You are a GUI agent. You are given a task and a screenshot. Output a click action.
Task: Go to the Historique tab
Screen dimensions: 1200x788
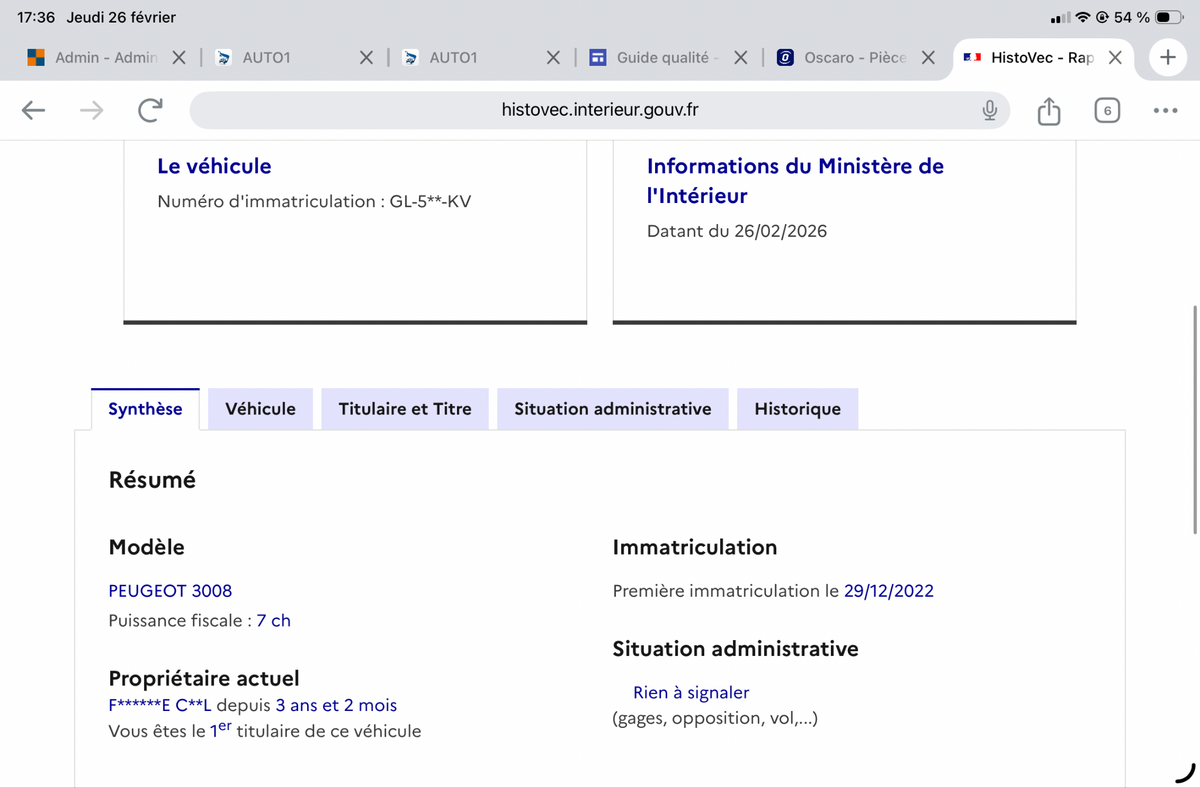797,409
